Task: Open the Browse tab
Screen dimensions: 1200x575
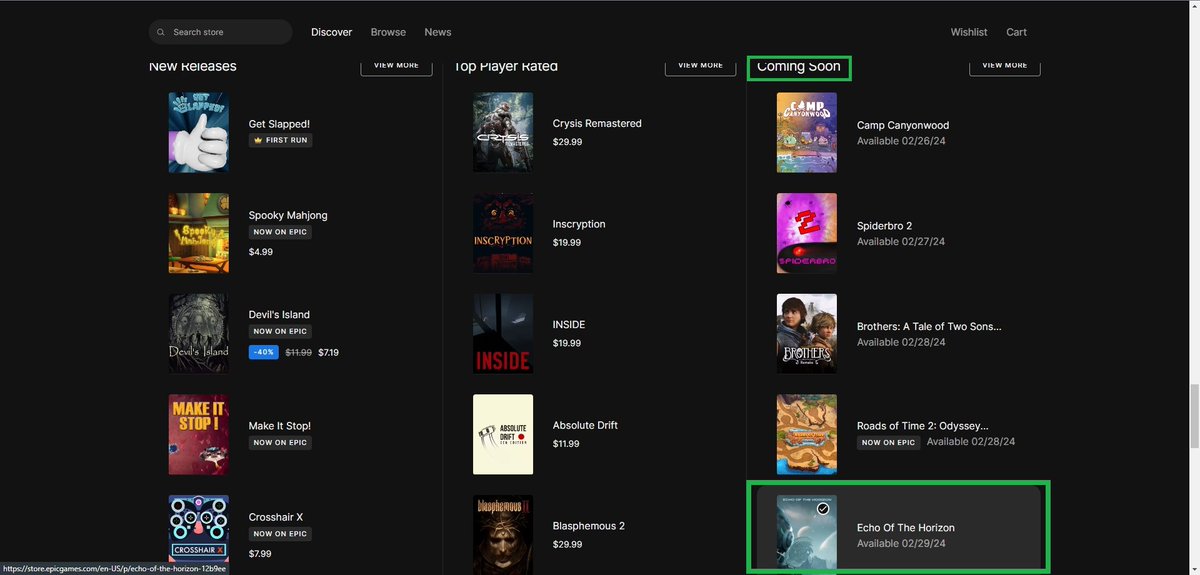Action: (x=388, y=32)
